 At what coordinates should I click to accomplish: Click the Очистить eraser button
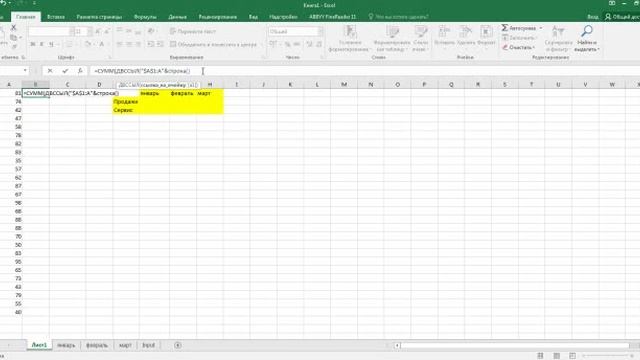(518, 47)
